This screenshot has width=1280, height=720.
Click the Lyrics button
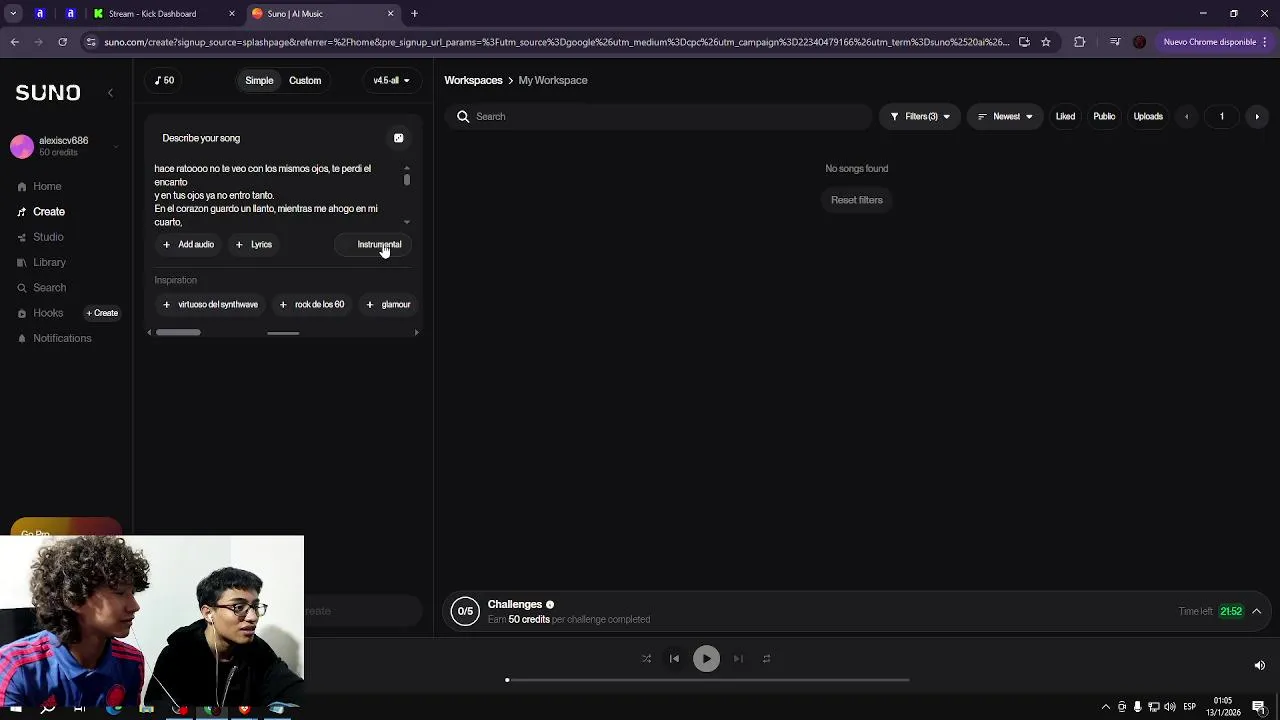coord(253,244)
